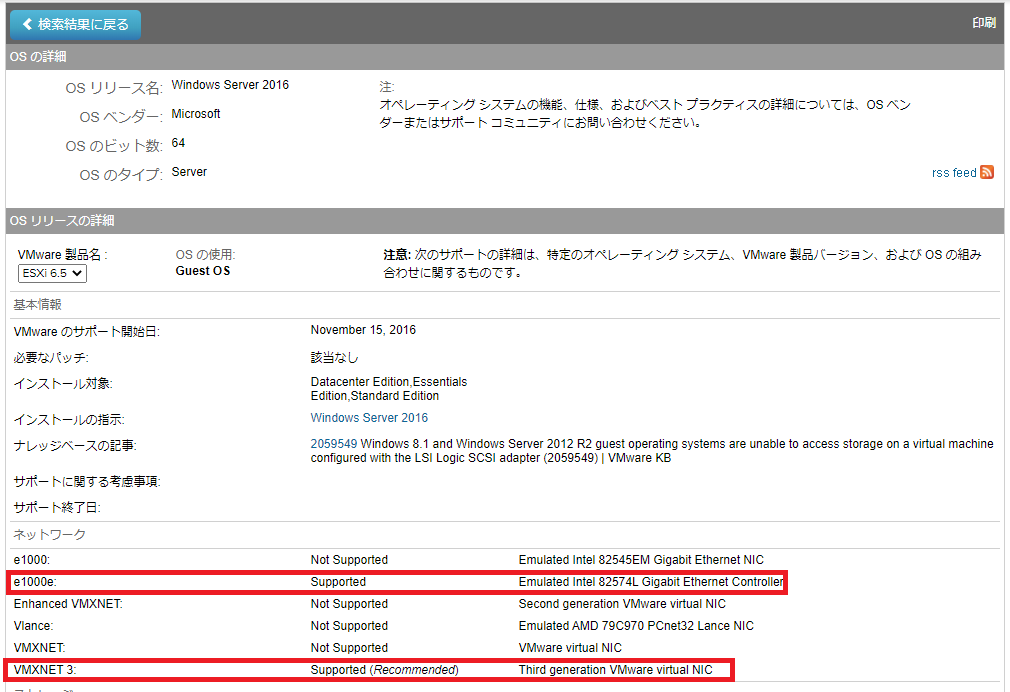This screenshot has width=1010, height=692.
Task: Click the 基本情報 section heading
Action: coord(37,304)
